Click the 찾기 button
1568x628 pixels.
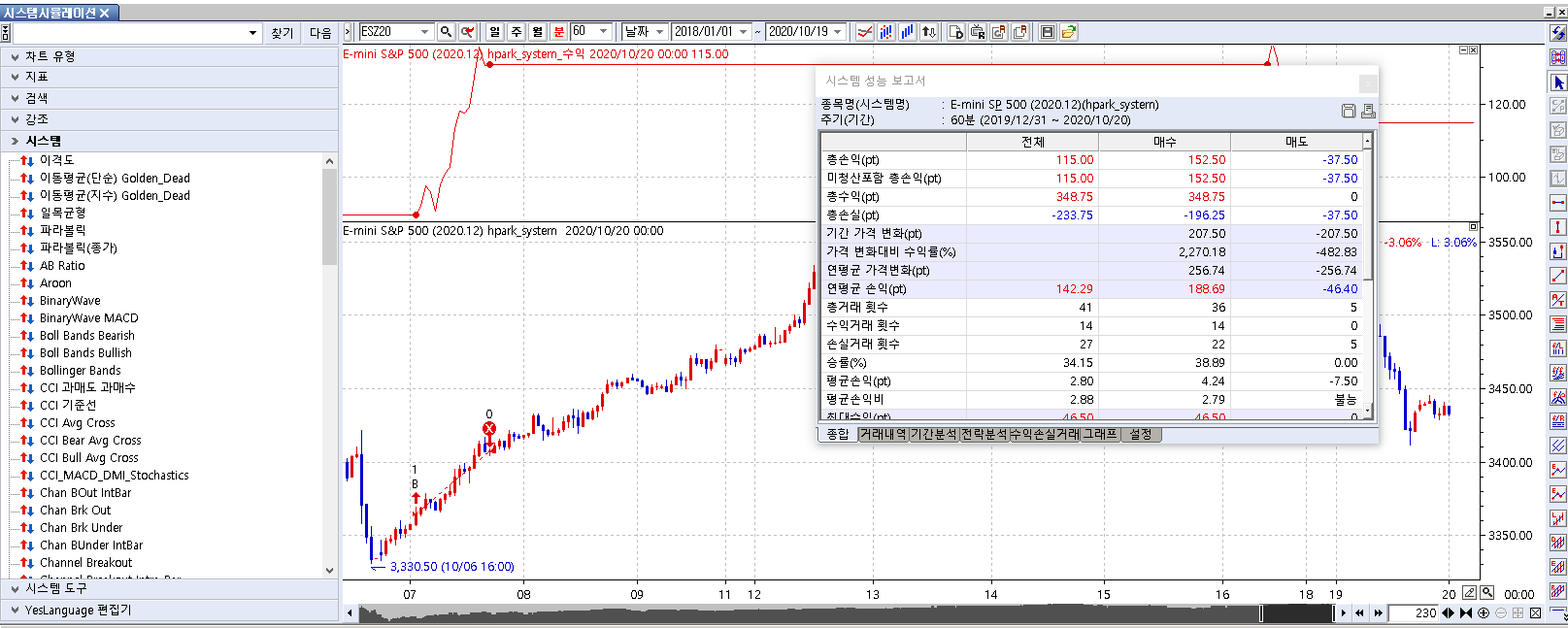pos(283,33)
